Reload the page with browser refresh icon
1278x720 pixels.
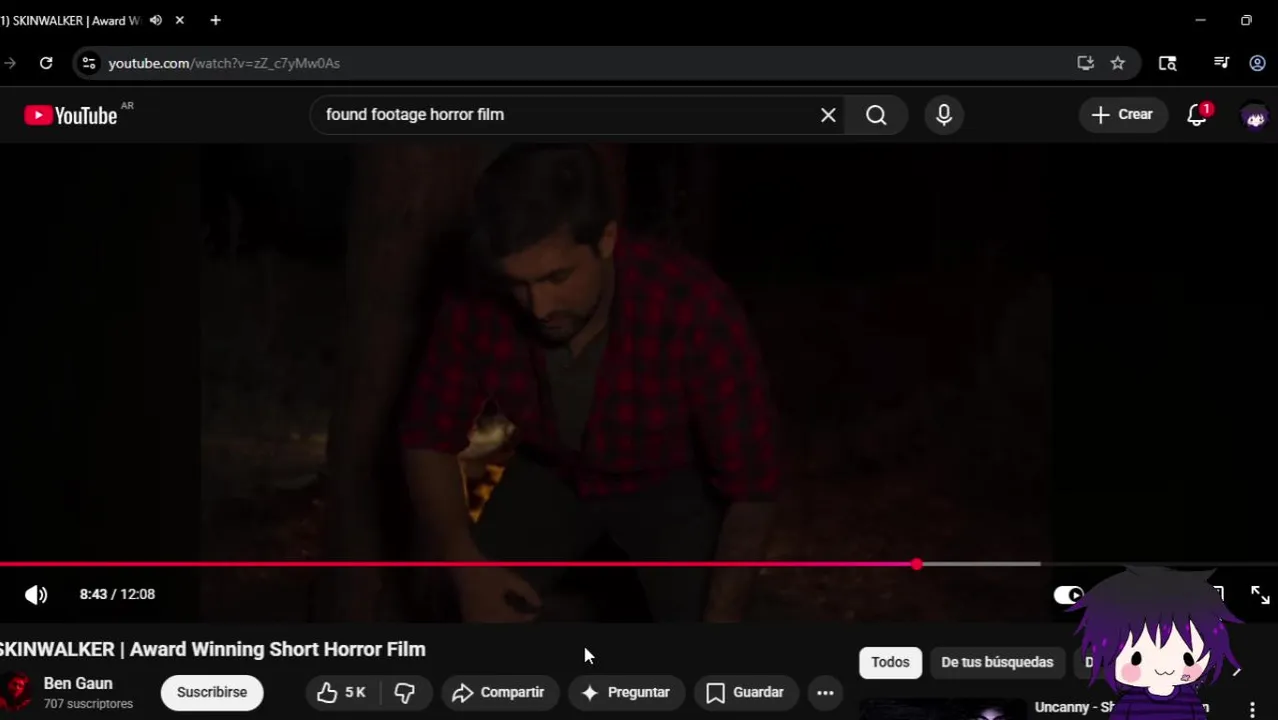pyautogui.click(x=46, y=63)
